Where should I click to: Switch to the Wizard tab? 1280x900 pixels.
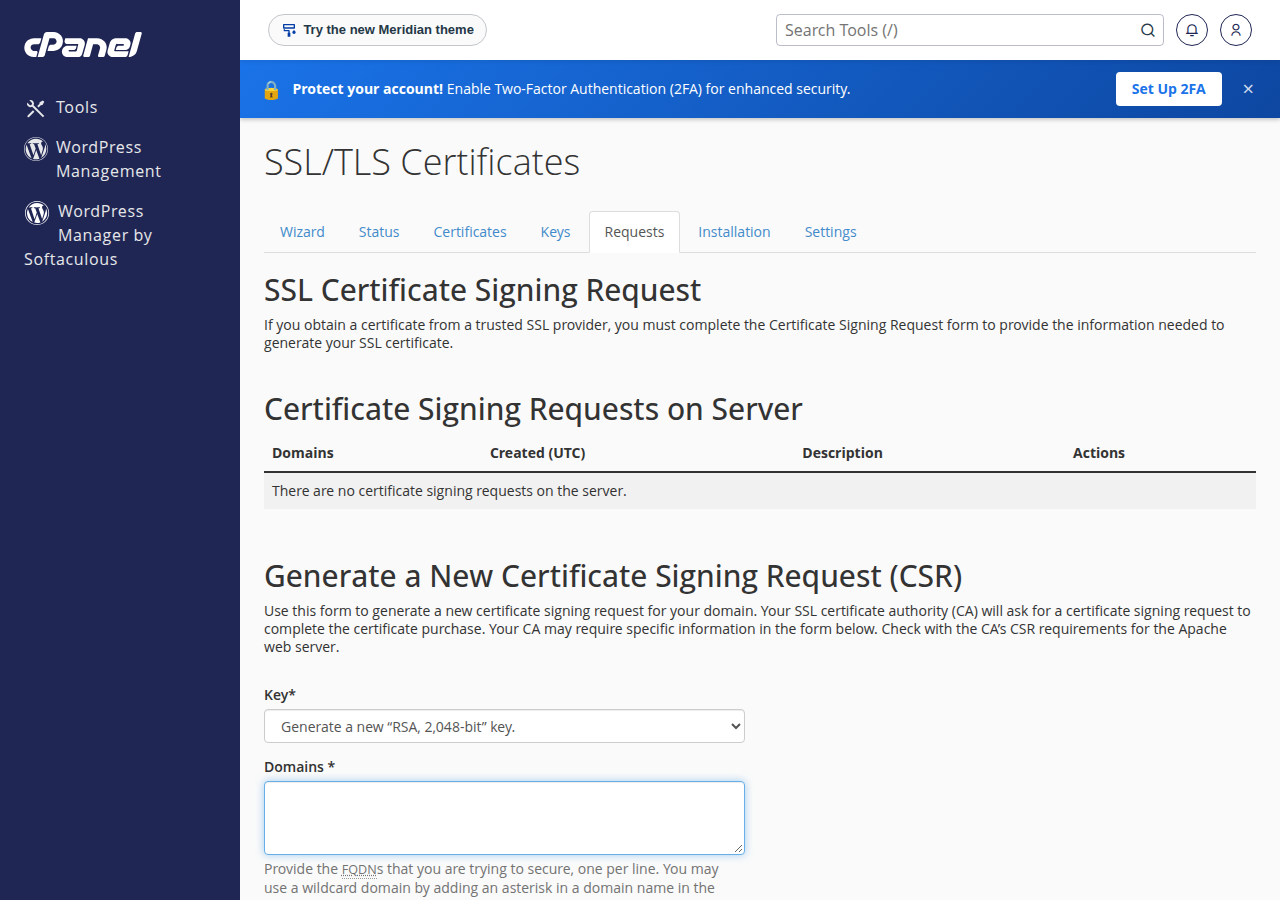tap(302, 232)
